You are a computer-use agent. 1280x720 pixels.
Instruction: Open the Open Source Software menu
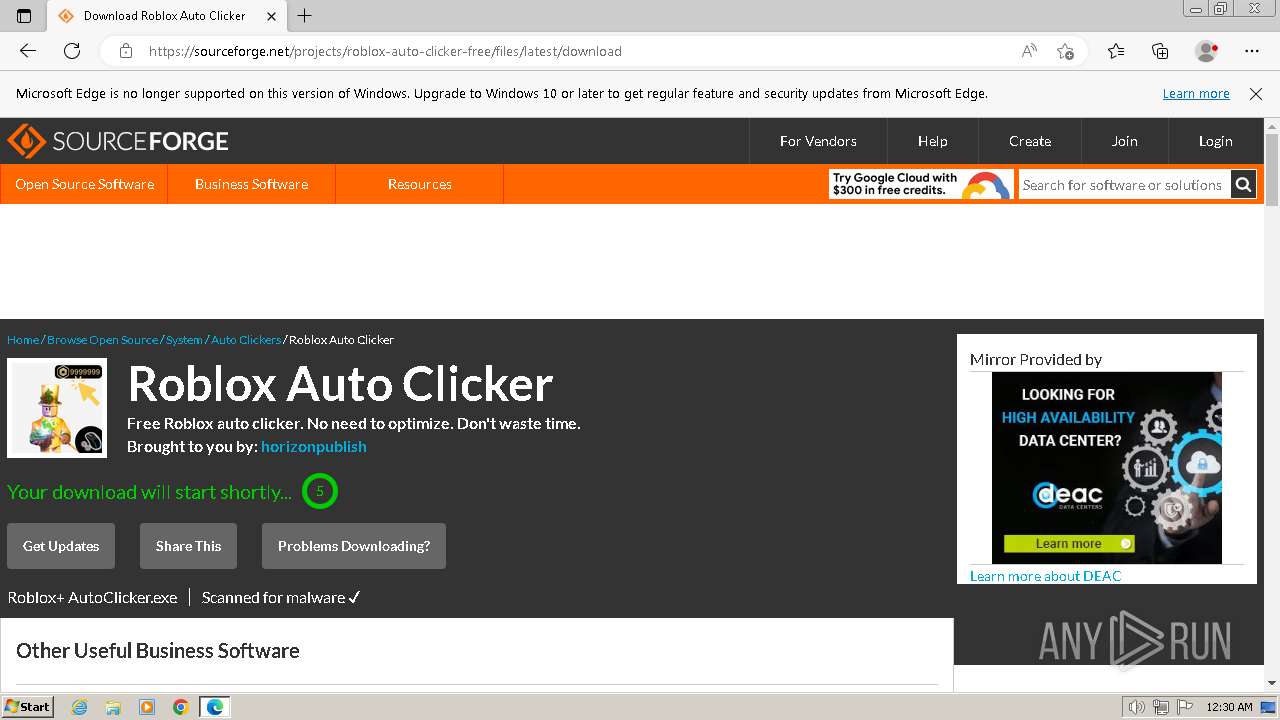click(84, 184)
